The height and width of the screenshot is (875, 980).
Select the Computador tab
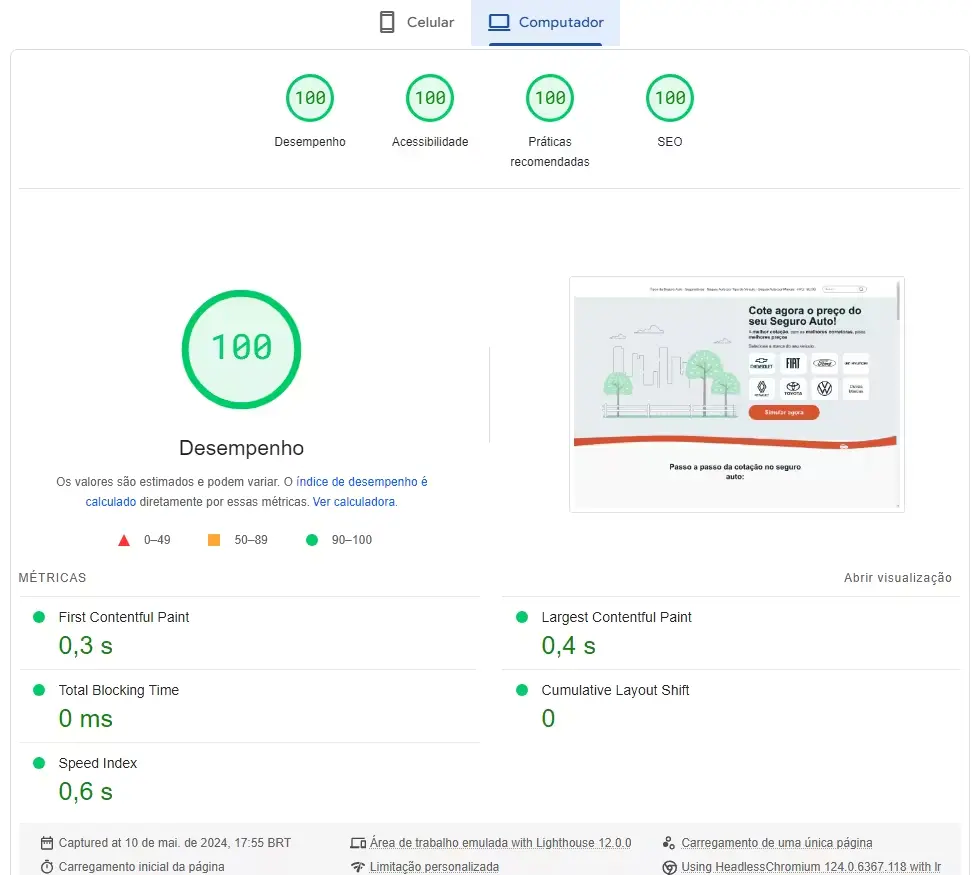tap(545, 21)
